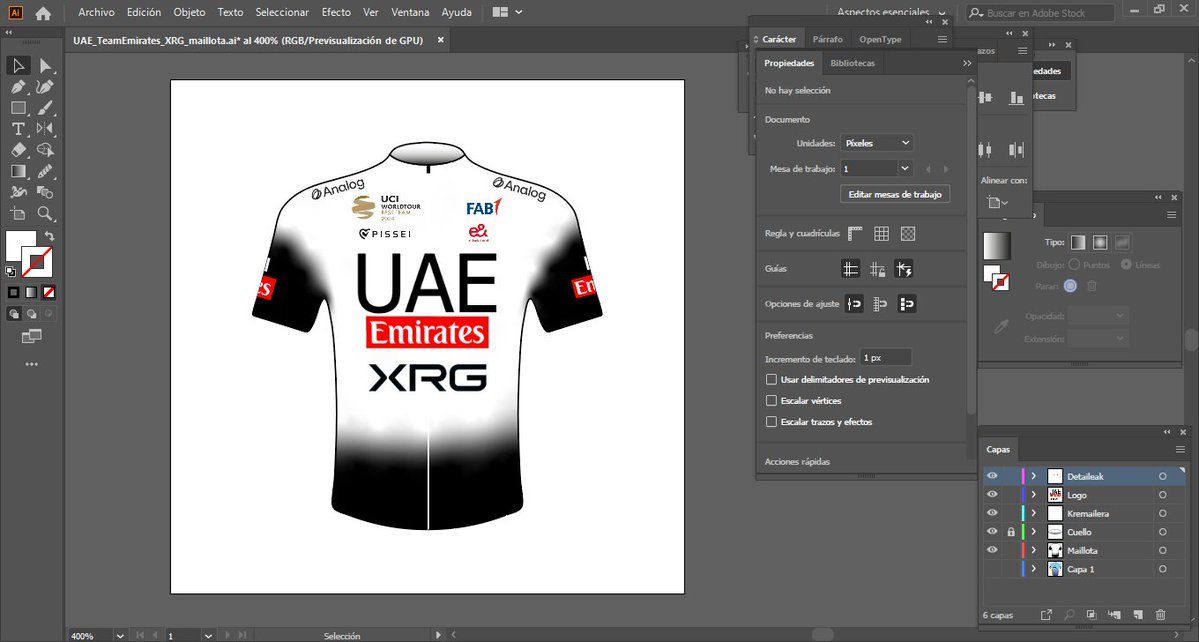
Task: Open the Archivo menu
Action: (x=96, y=12)
